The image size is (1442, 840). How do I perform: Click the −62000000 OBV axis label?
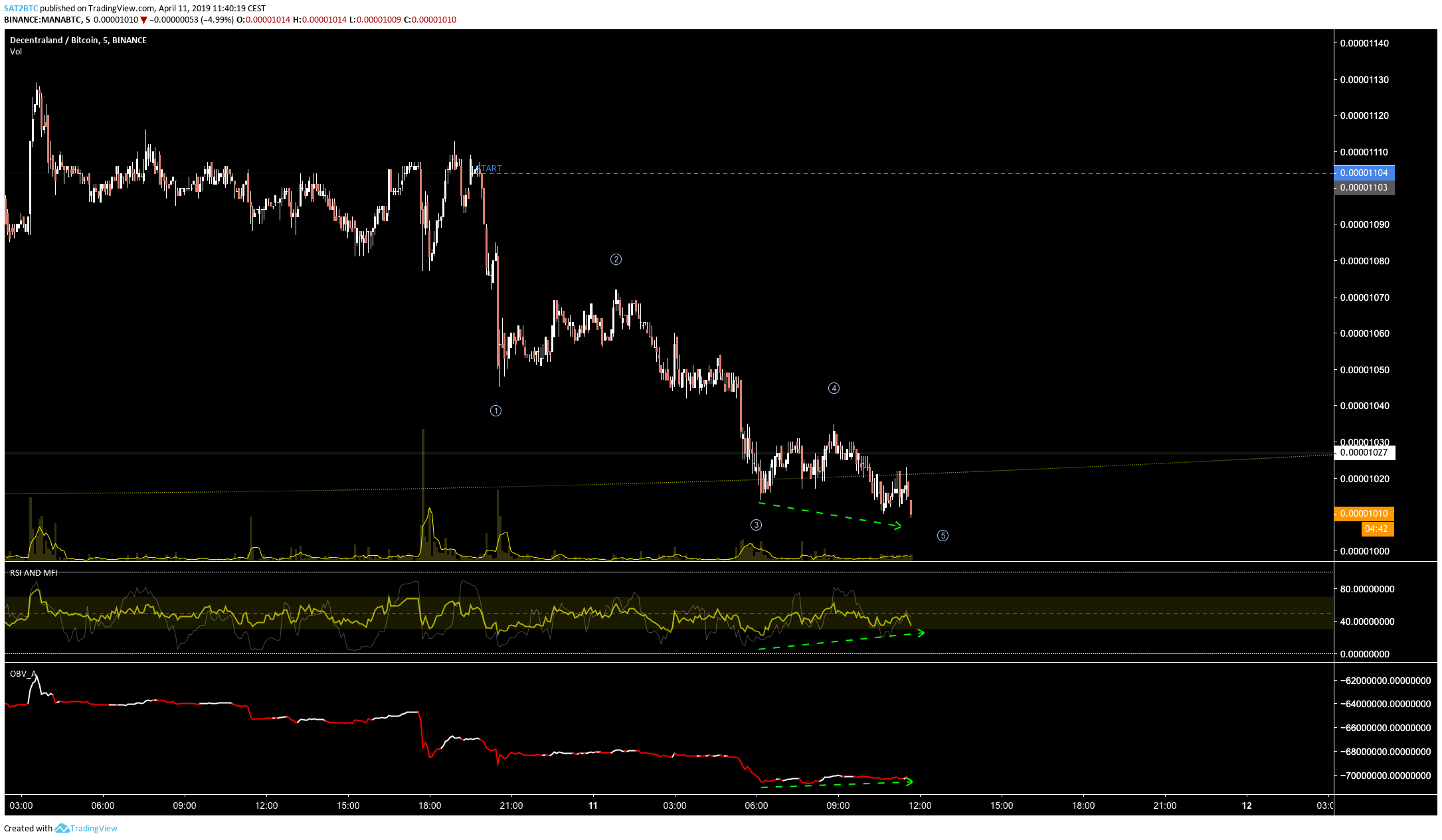[x=1385, y=681]
